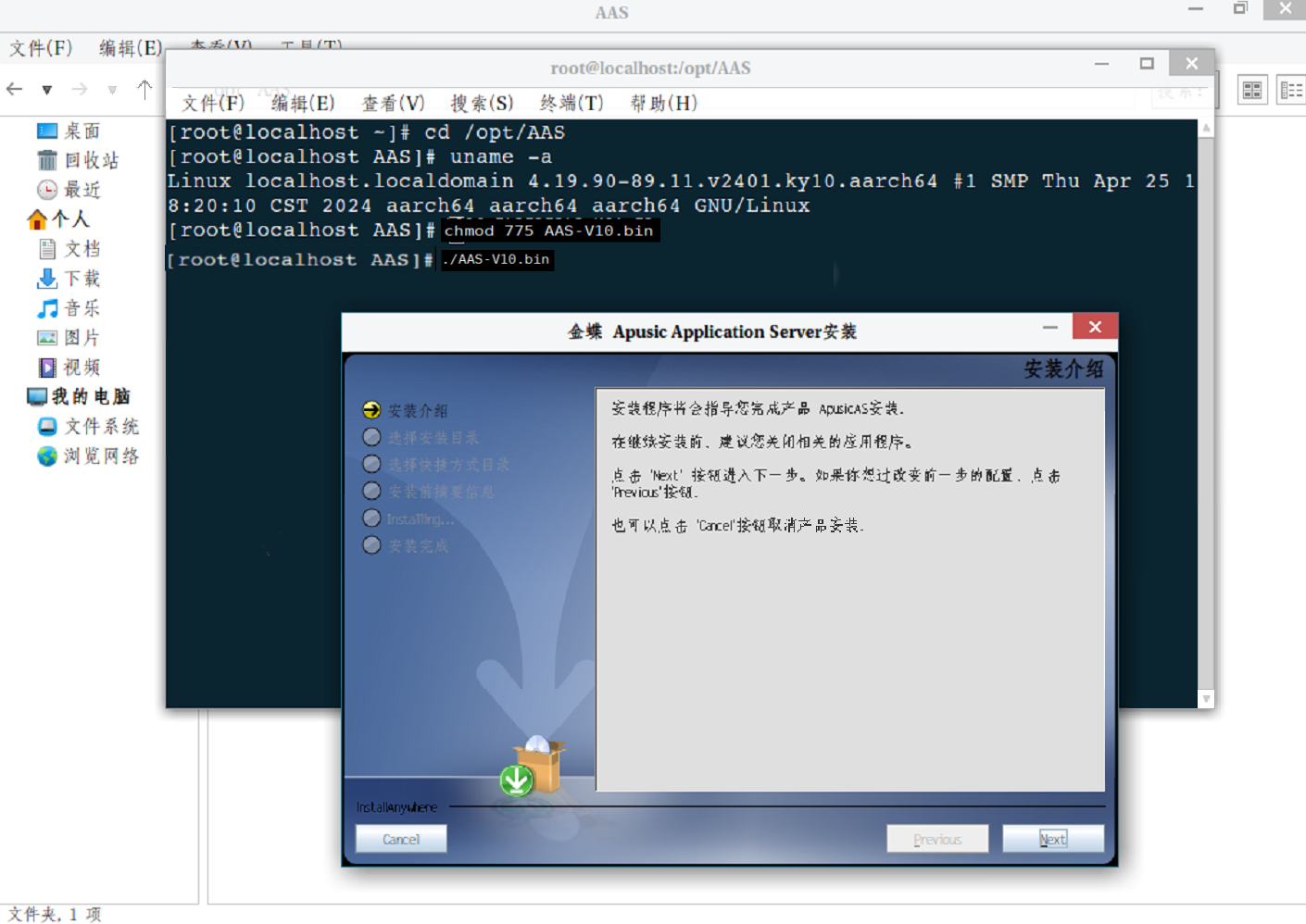The image size is (1306, 924).
Task: Open the Recycle Bin (回收站) icon
Action: [47, 160]
